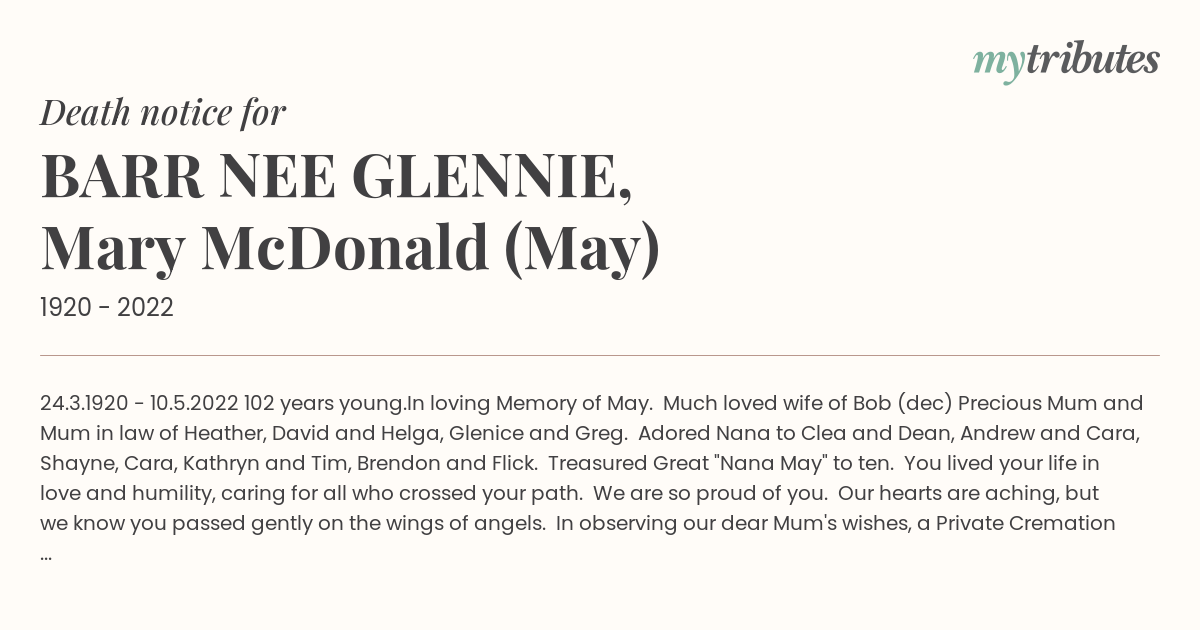Click the name BARR NEE GLENNIE
The image size is (1200, 630).
click(x=336, y=176)
